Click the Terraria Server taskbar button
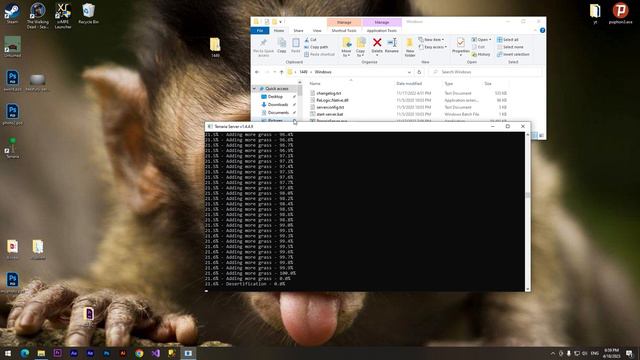This screenshot has height=360, width=640. 188,353
